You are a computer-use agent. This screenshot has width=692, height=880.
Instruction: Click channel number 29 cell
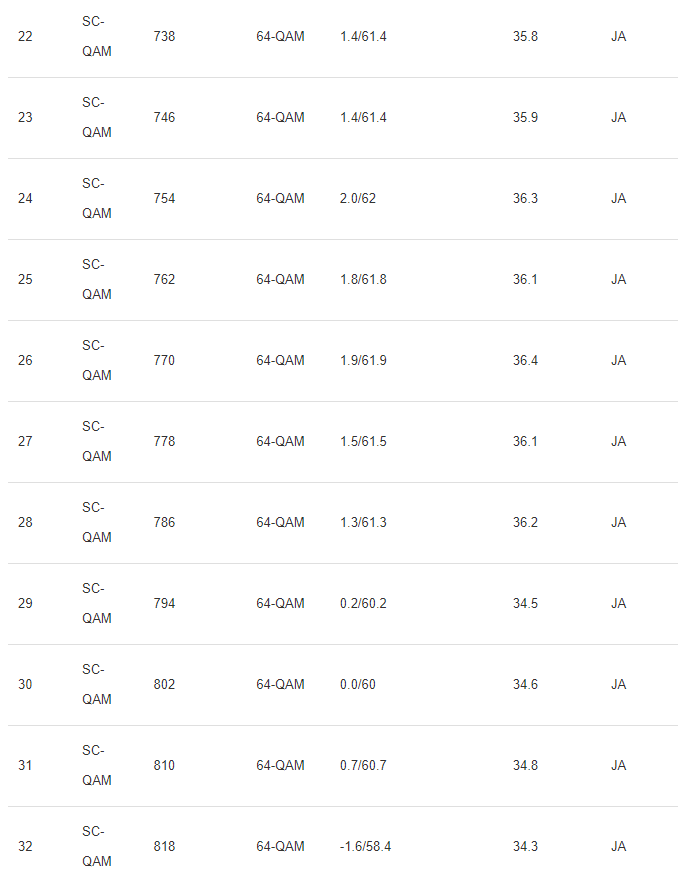tap(25, 604)
